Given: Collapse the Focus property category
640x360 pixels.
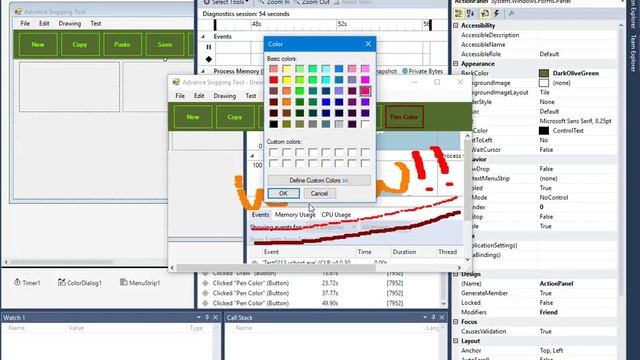Looking at the screenshot, I should [456, 322].
